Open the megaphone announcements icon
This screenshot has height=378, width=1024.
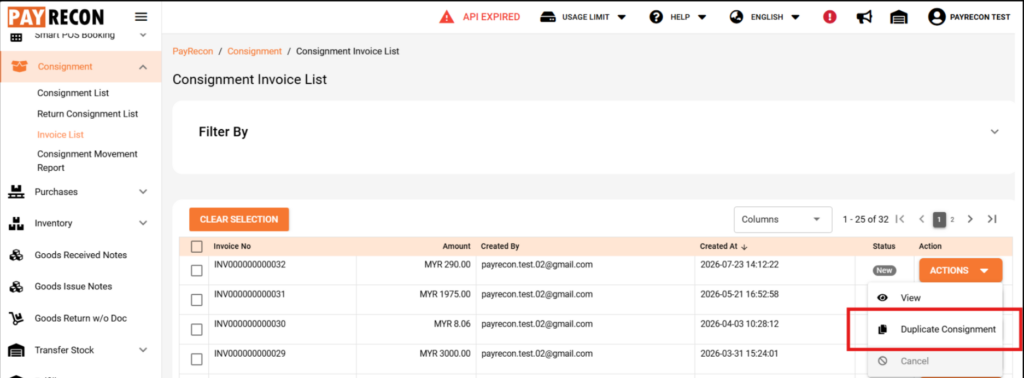(x=864, y=18)
